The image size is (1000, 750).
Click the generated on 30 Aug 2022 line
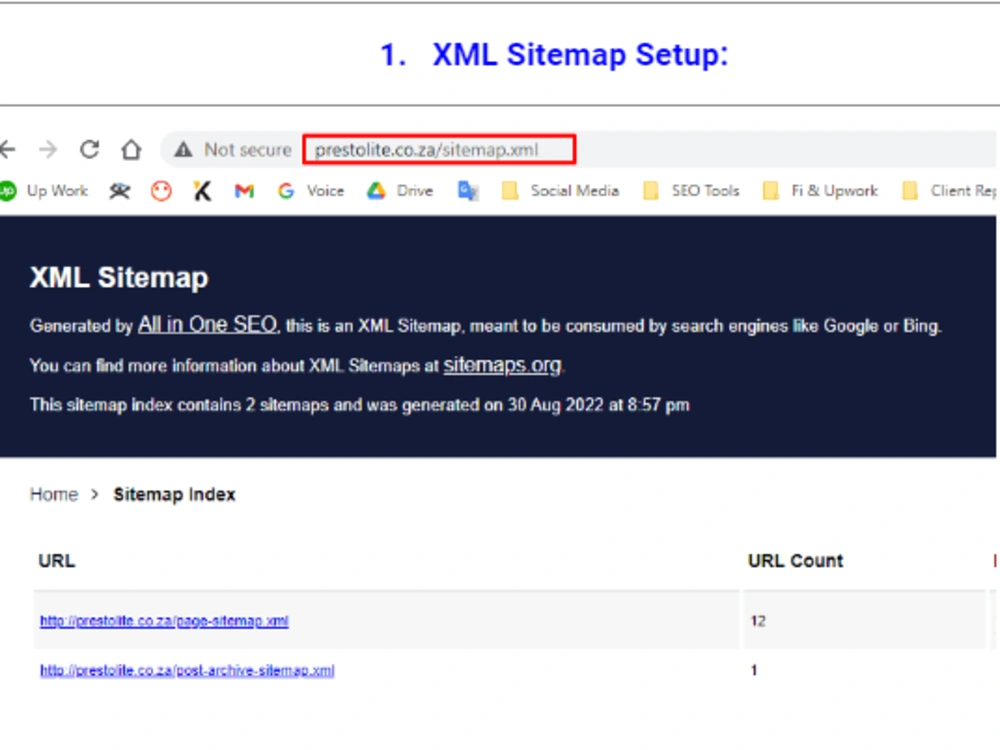[360, 405]
